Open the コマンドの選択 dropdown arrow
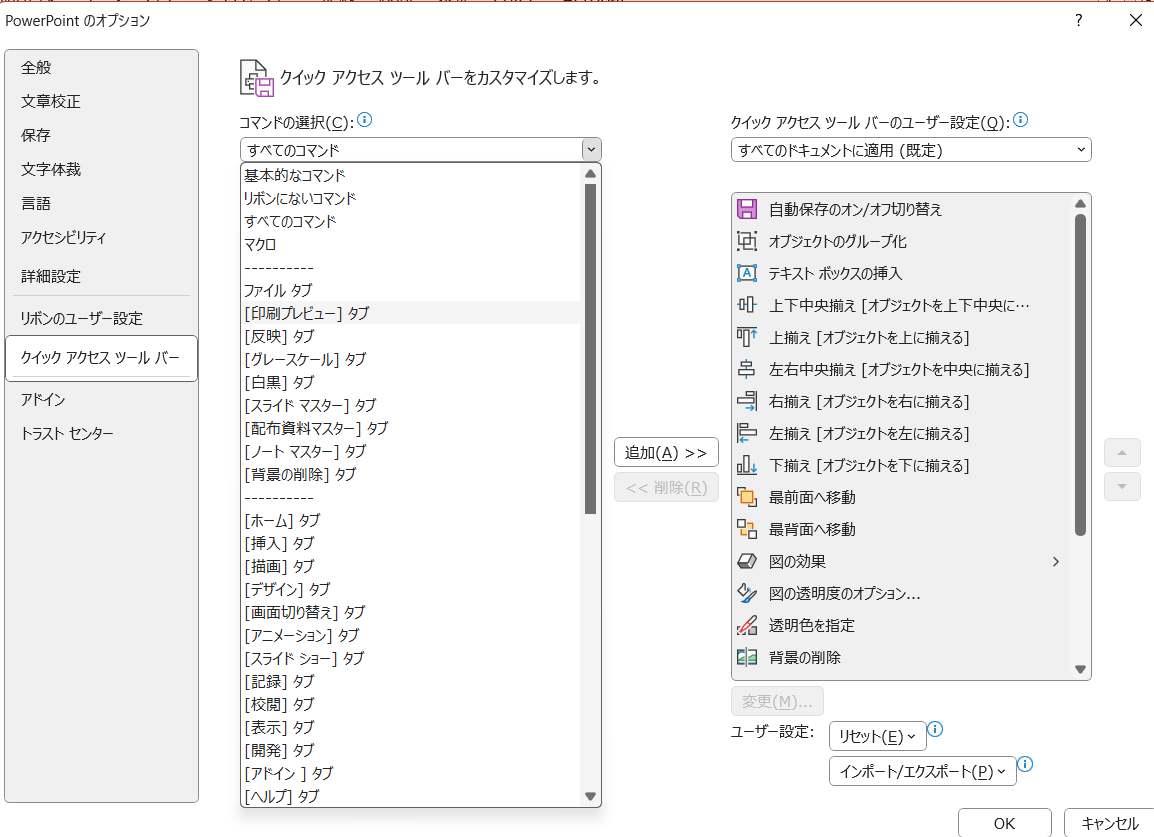This screenshot has width=1154, height=837. tap(591, 150)
